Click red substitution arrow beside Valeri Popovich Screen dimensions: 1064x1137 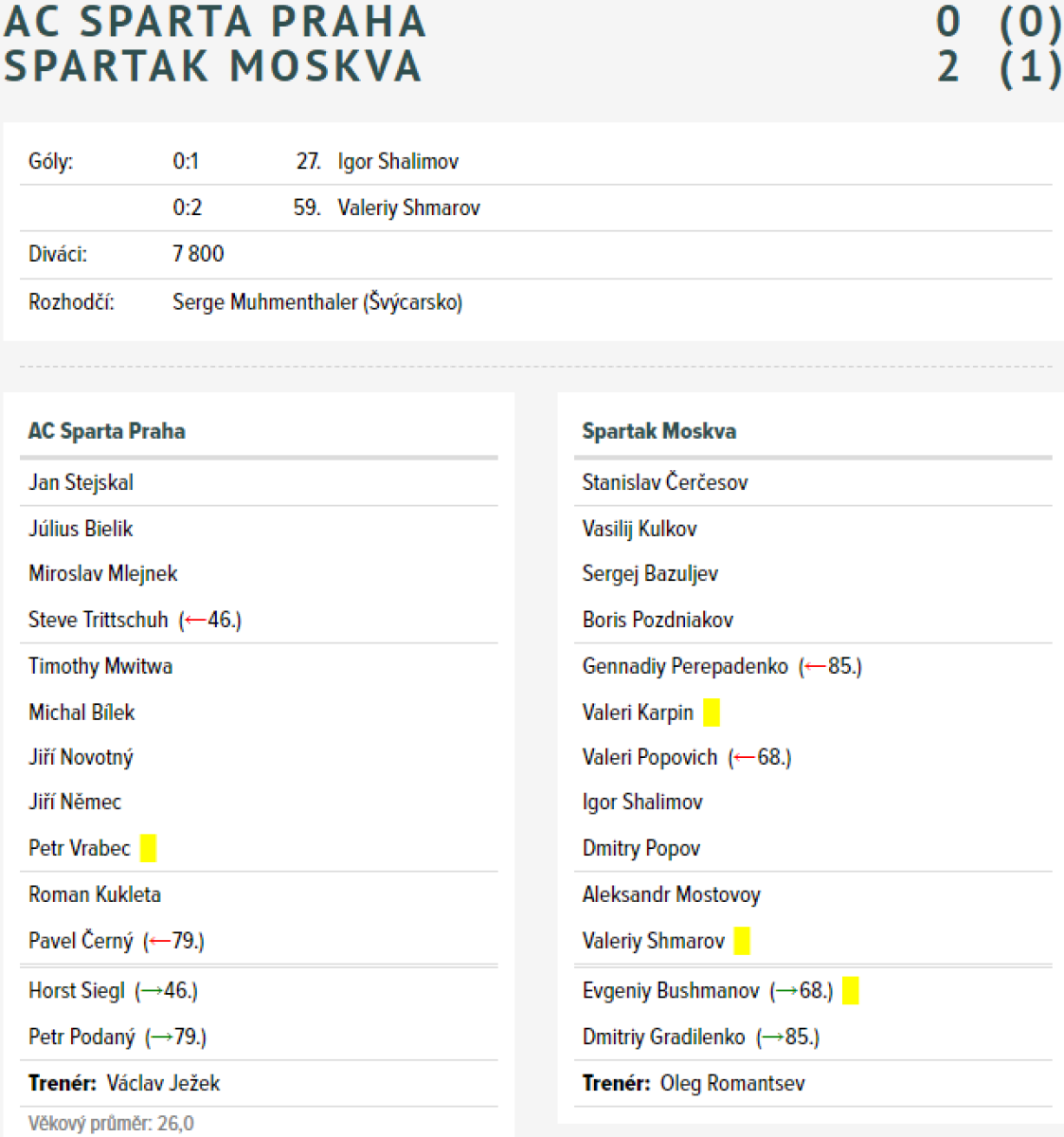(x=746, y=758)
